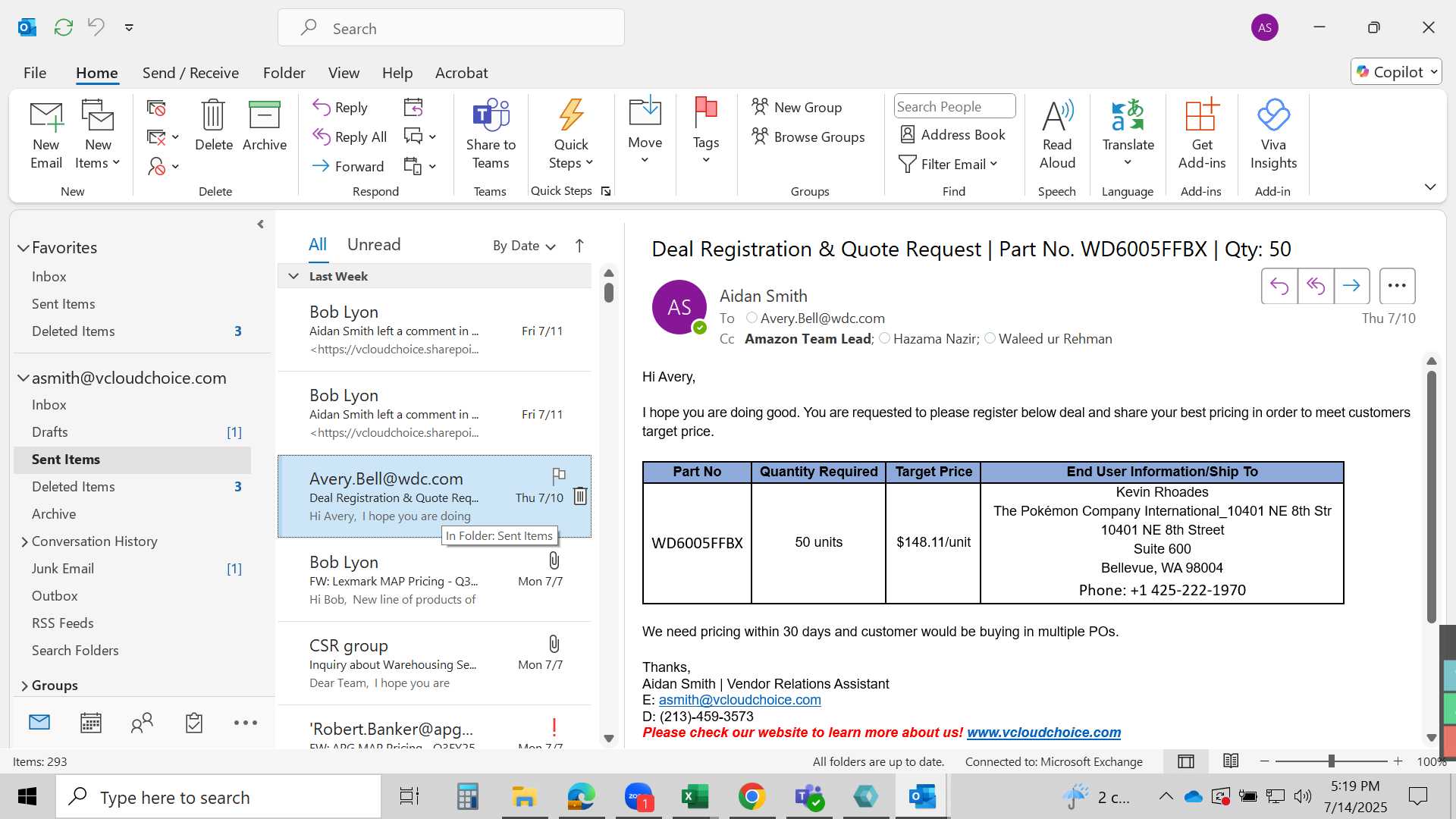Image resolution: width=1456 pixels, height=819 pixels.
Task: Click zoom in plus button
Action: coord(1398,761)
